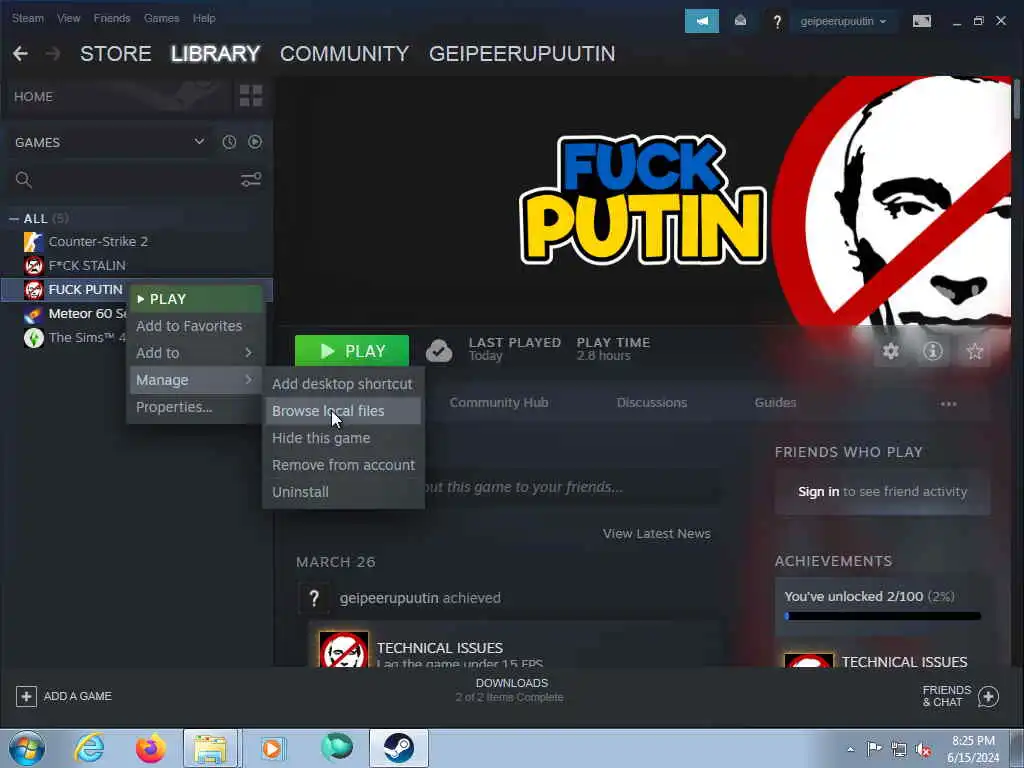Choose Hide this game
This screenshot has width=1024, height=768.
pyautogui.click(x=343, y=438)
